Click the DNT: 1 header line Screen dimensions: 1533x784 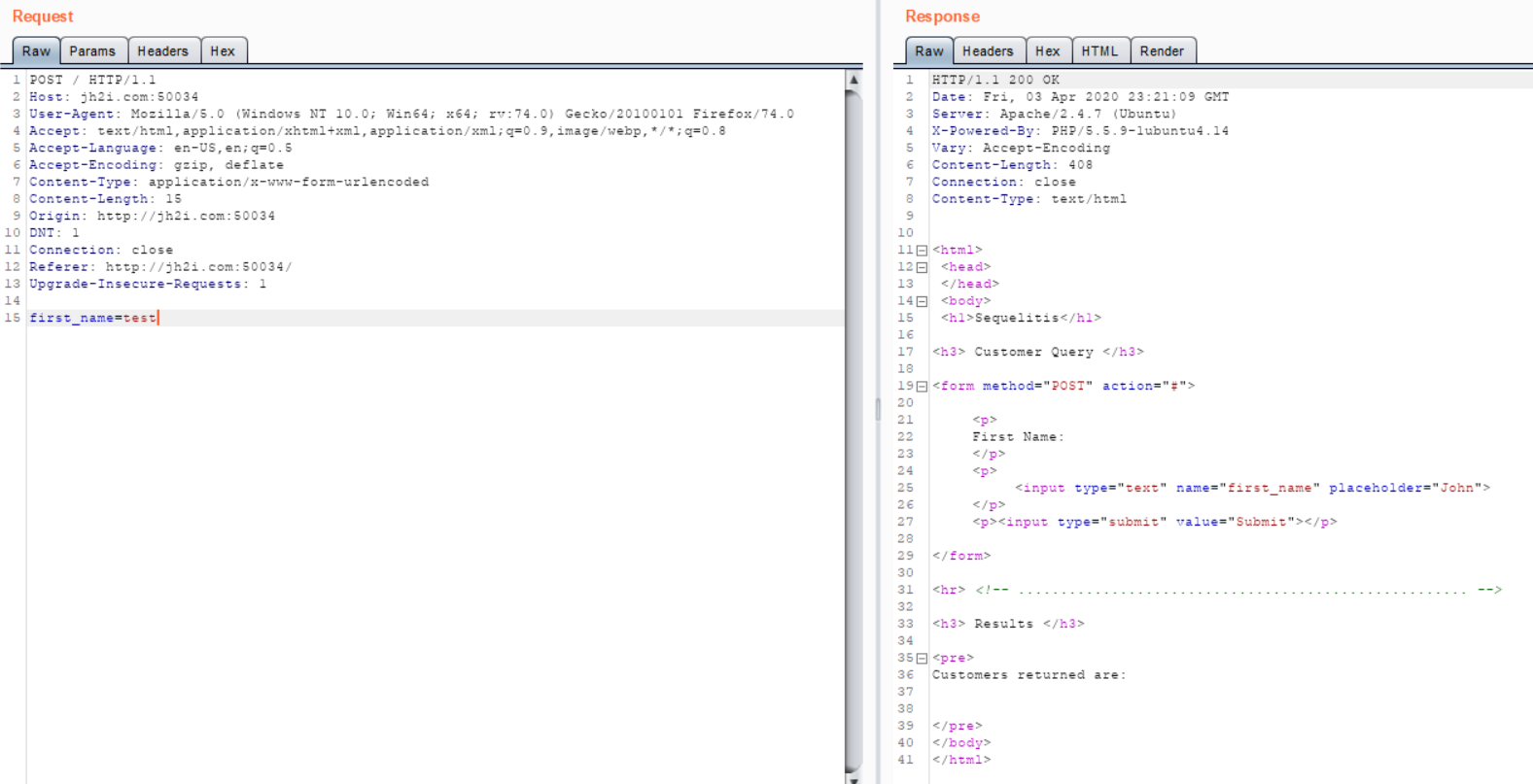54,233
